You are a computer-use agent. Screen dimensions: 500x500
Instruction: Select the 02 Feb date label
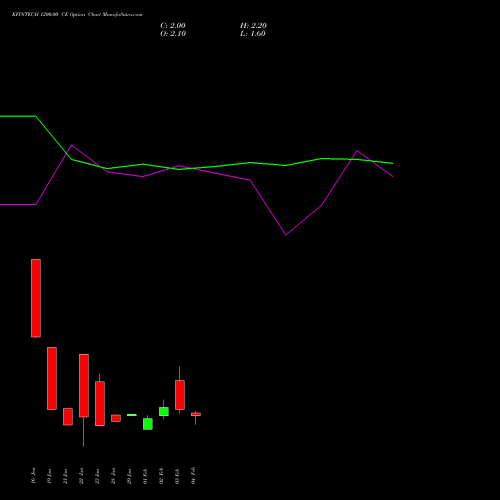(x=161, y=476)
